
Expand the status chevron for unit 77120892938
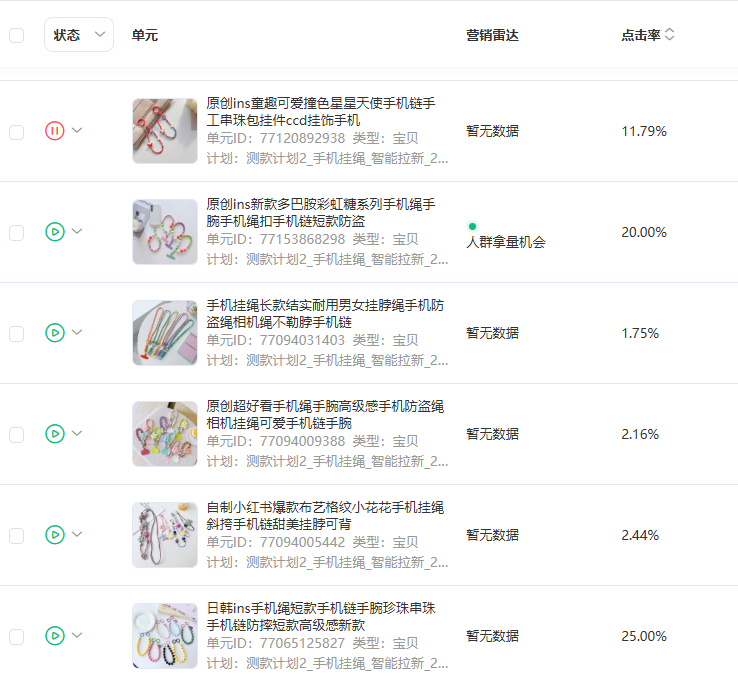pyautogui.click(x=77, y=131)
